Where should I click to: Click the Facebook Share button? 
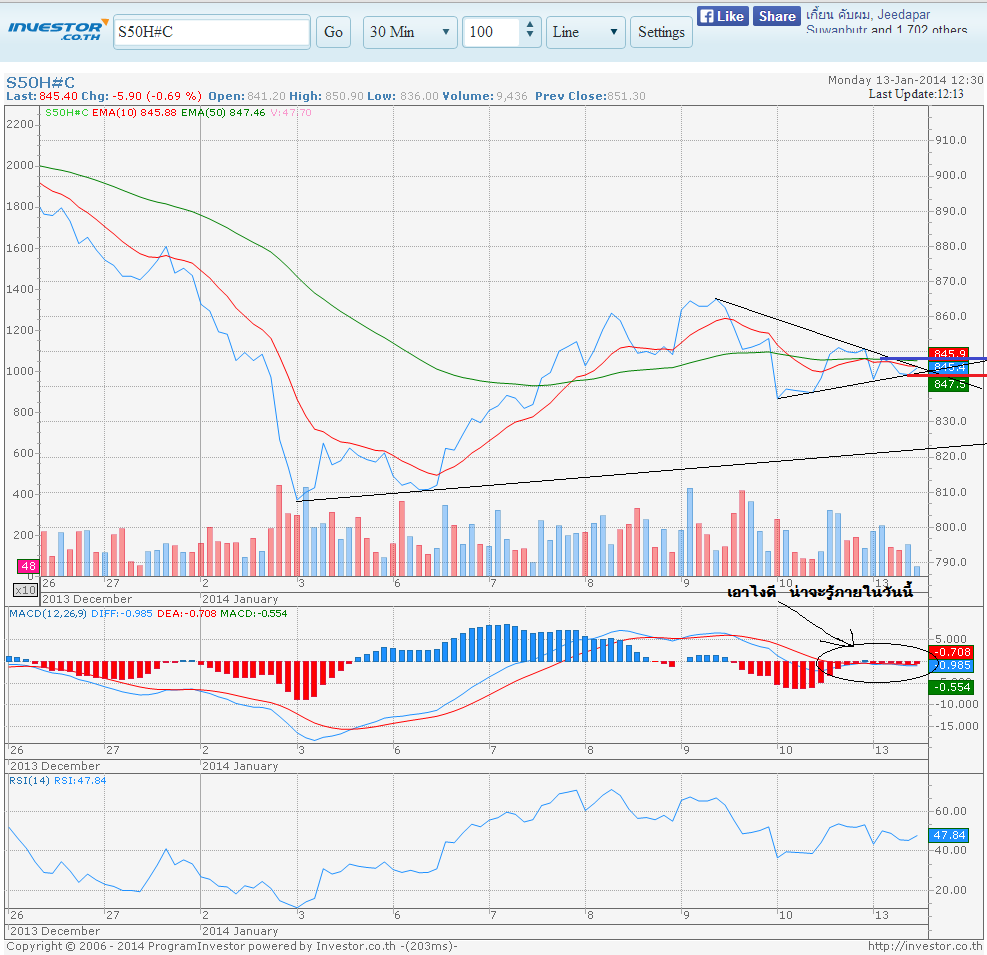coord(776,16)
